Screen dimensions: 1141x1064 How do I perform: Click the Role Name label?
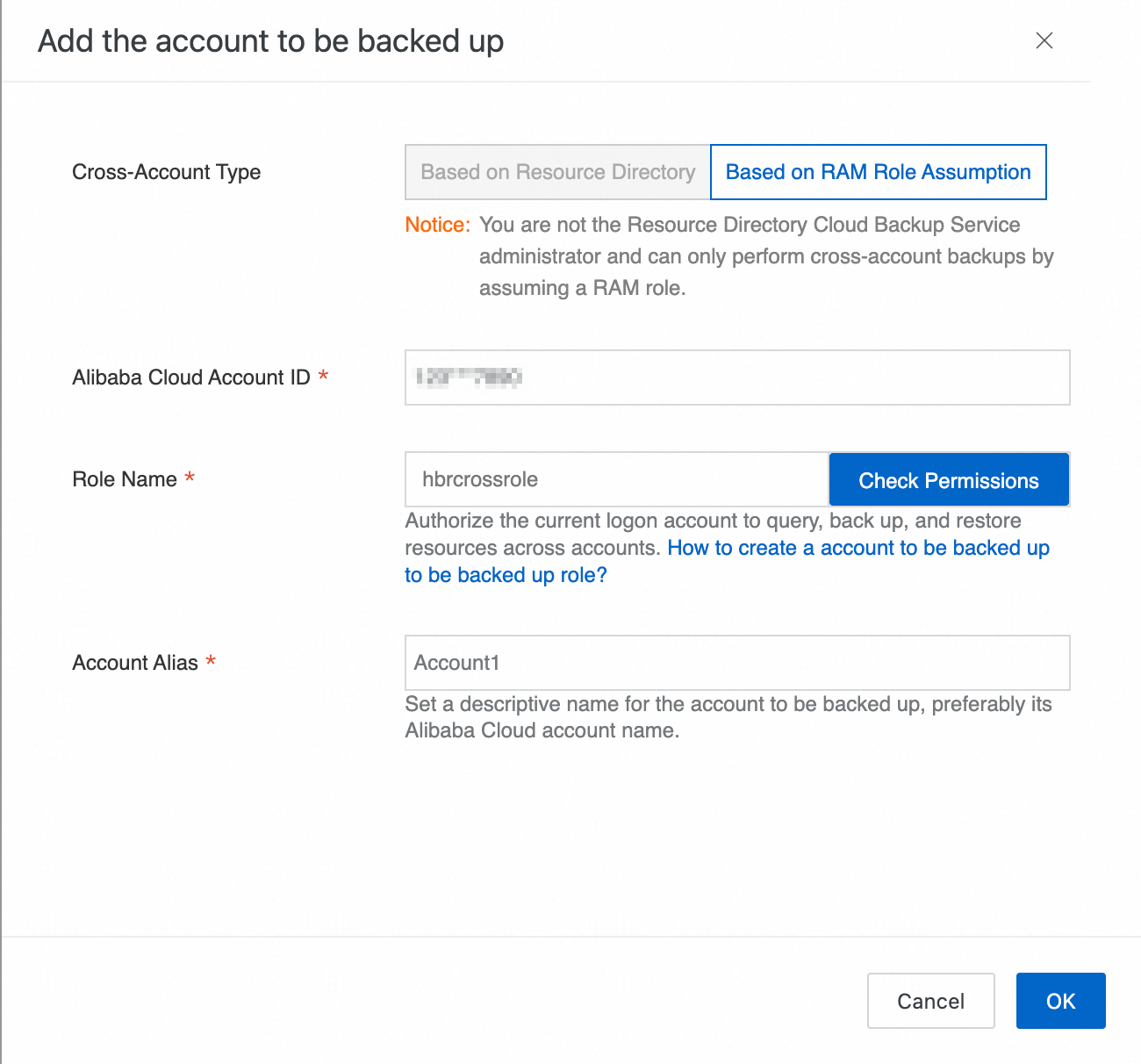125,479
